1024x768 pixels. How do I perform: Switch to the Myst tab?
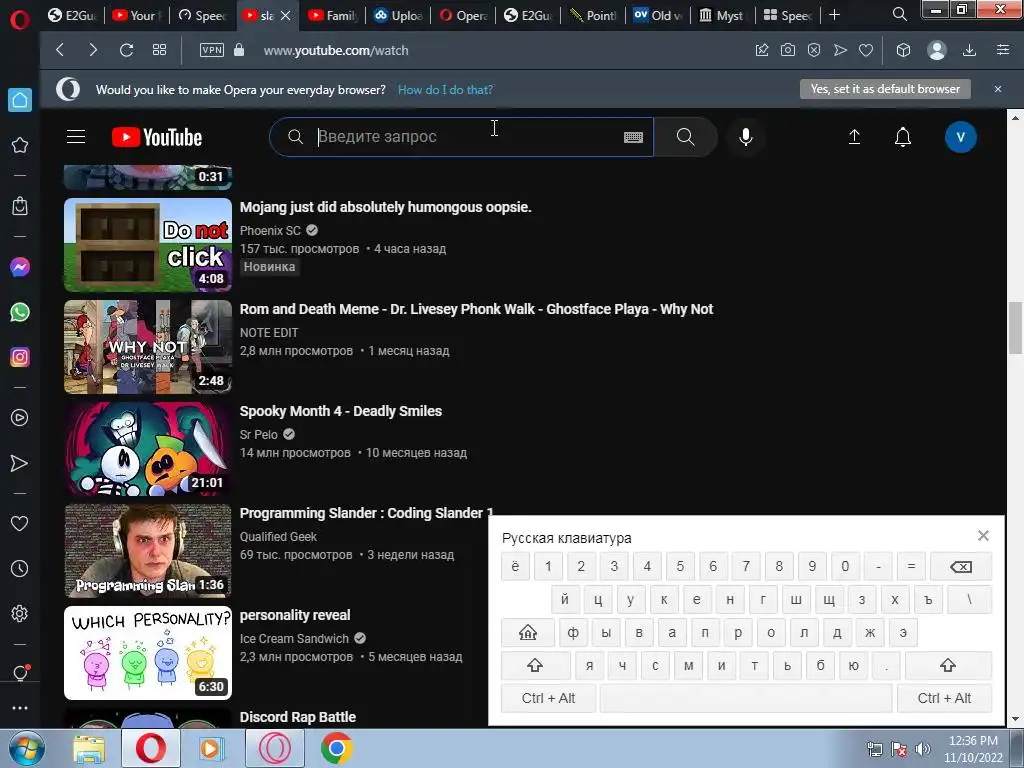coord(722,15)
